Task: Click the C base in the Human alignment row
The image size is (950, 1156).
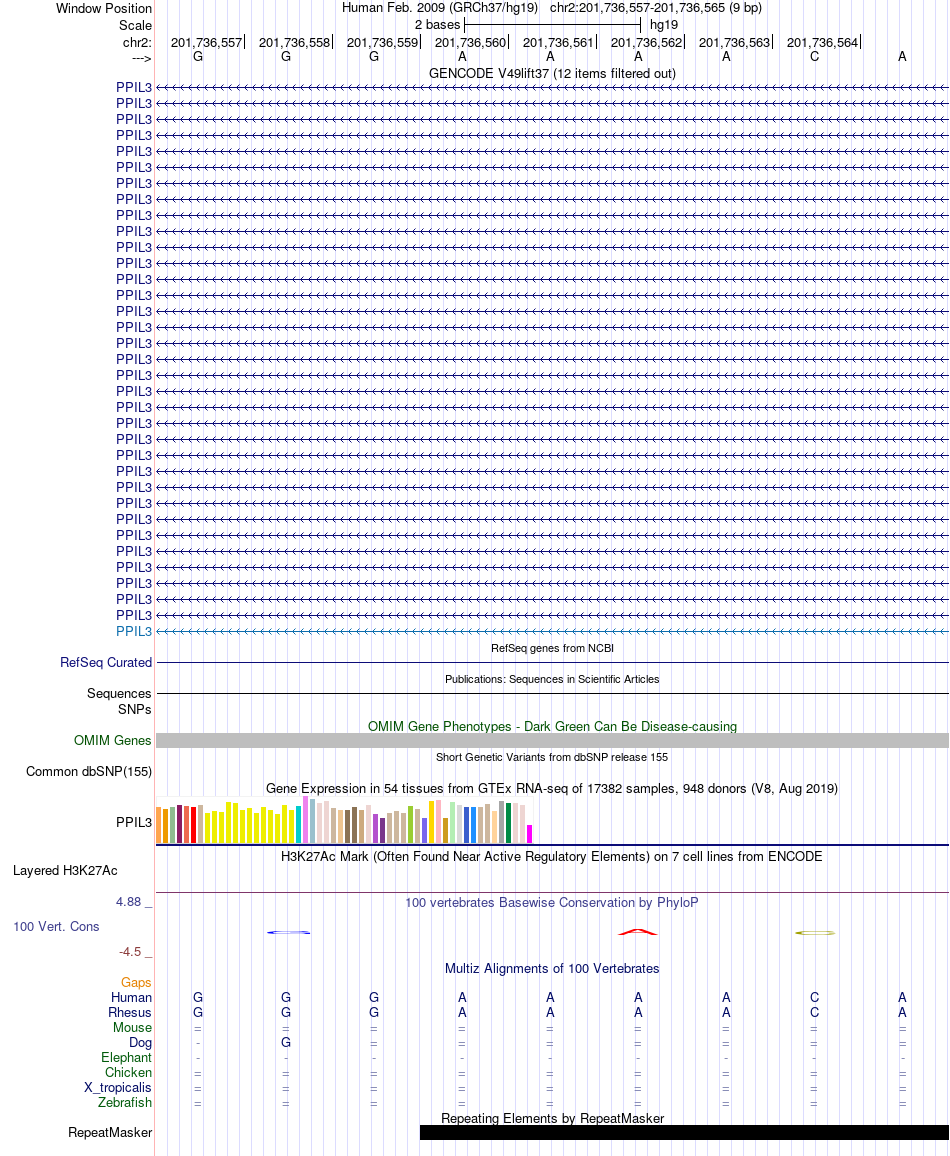Action: [814, 997]
